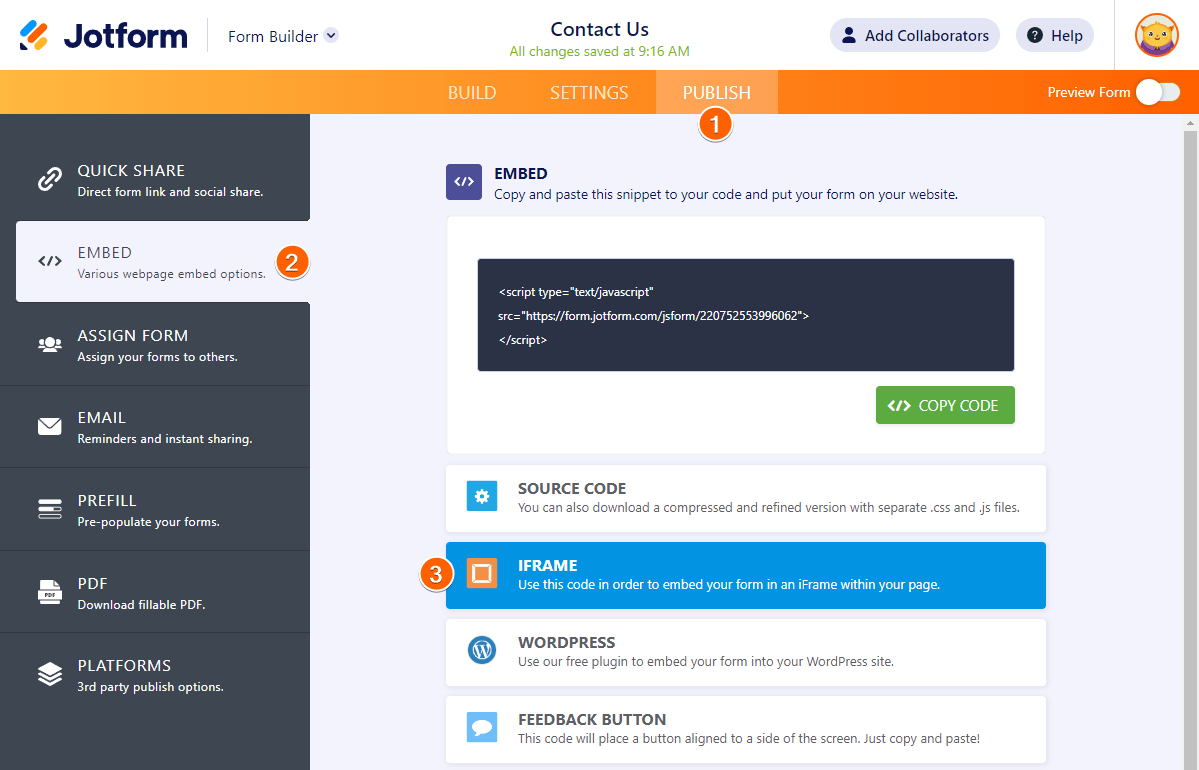Click the Contact Us form title
The image size is (1199, 770).
point(600,29)
